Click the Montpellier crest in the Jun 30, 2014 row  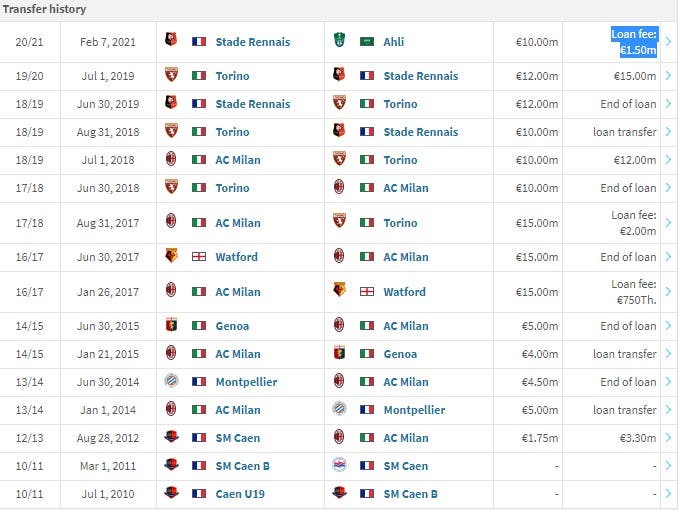pos(172,381)
